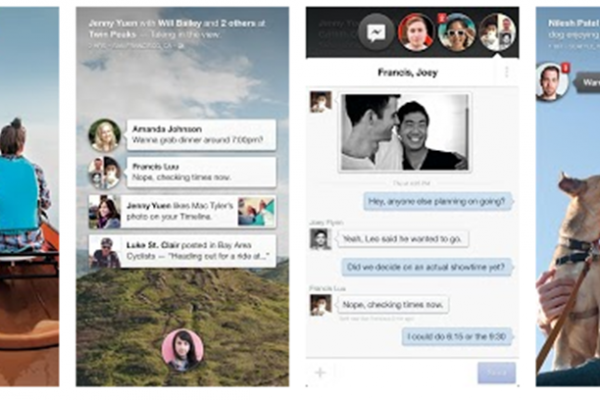The width and height of the screenshot is (600, 400).
Task: Open the Francis, Joey chat options menu
Action: coord(507,72)
